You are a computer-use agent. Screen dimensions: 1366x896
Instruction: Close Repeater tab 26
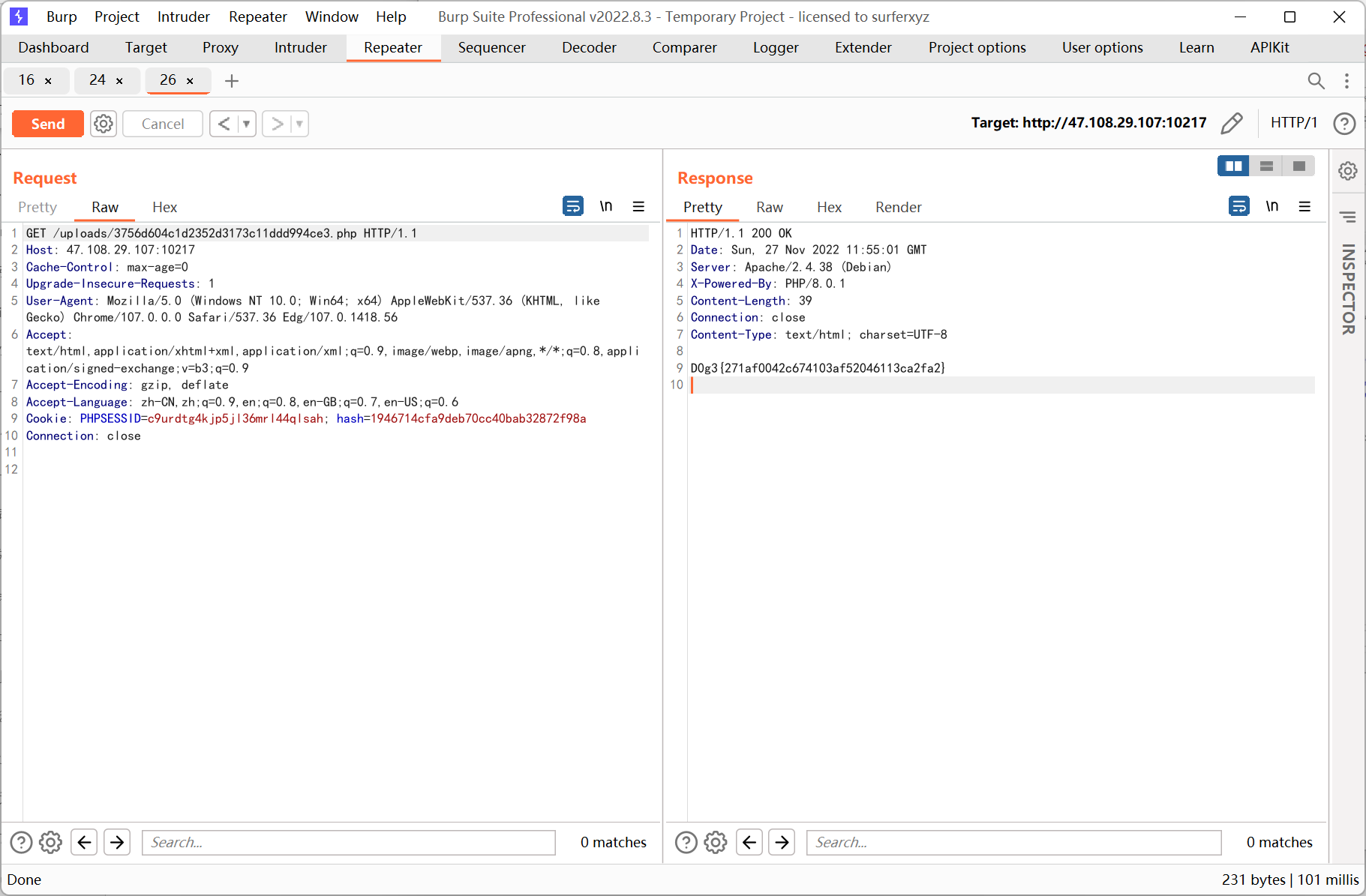coord(190,81)
